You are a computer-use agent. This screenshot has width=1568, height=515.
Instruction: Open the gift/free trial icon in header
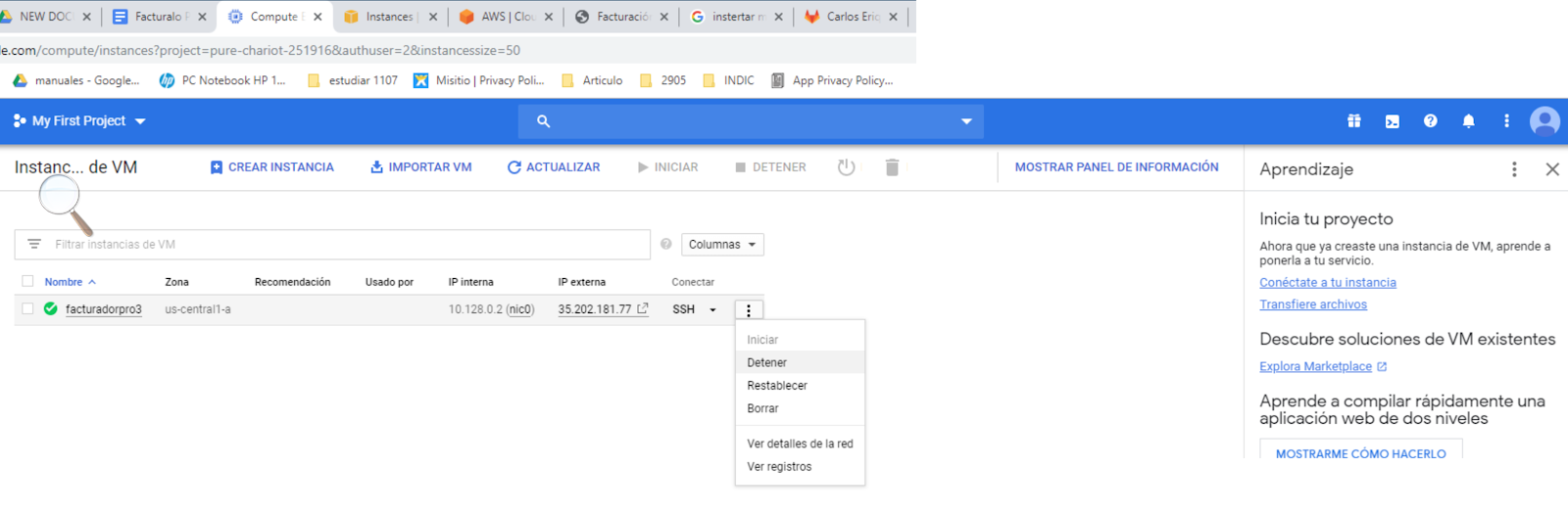click(x=1353, y=120)
